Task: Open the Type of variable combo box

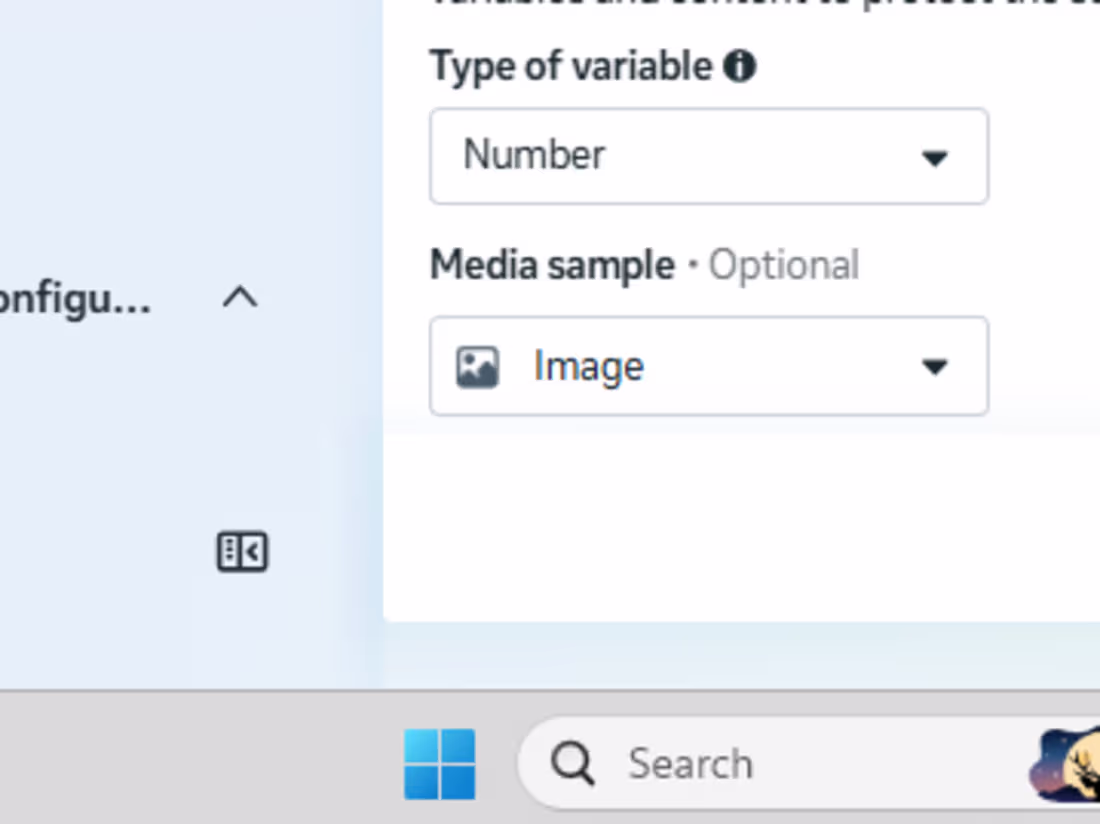Action: (709, 156)
